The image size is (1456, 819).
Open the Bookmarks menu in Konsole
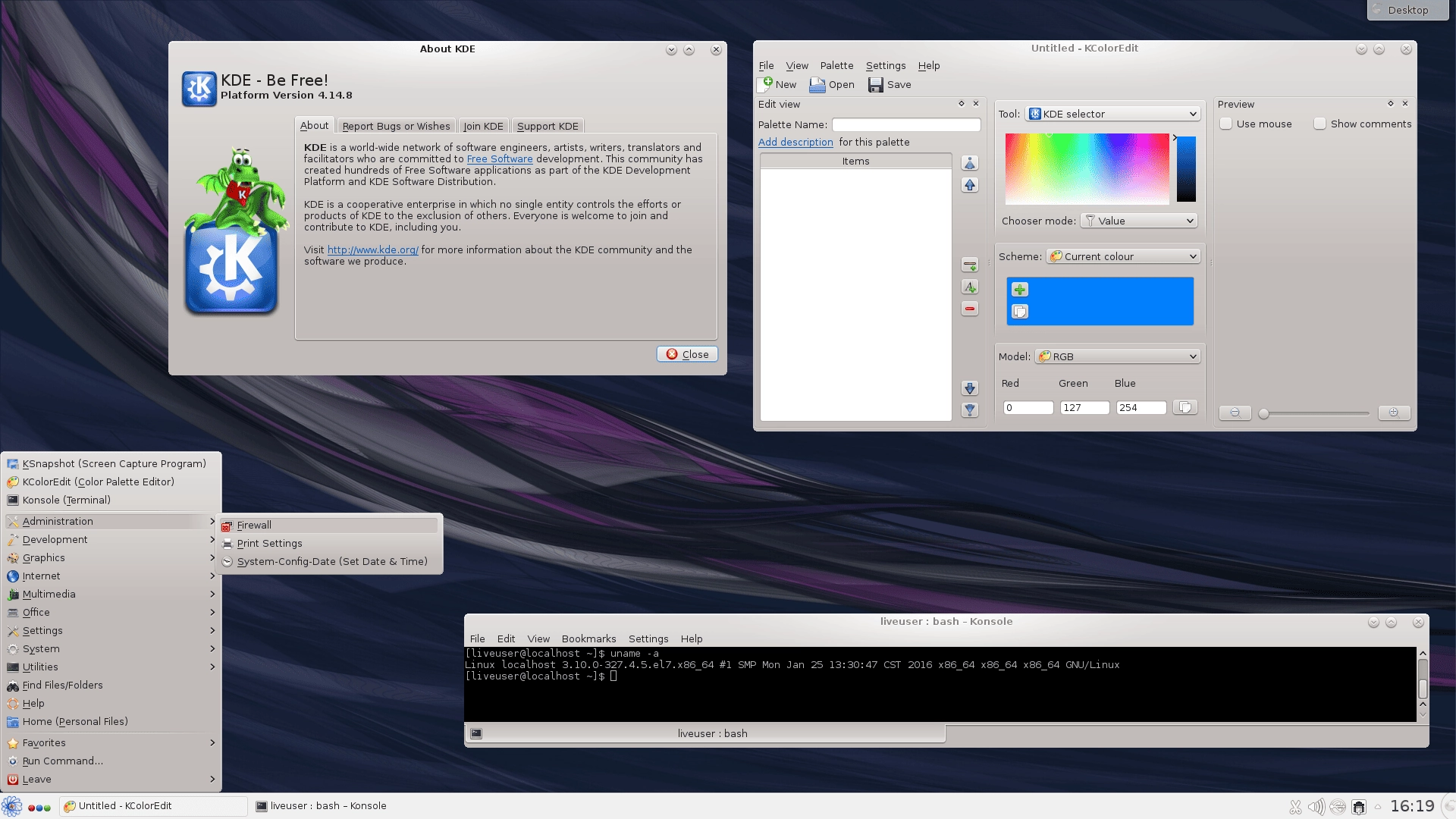tap(588, 639)
